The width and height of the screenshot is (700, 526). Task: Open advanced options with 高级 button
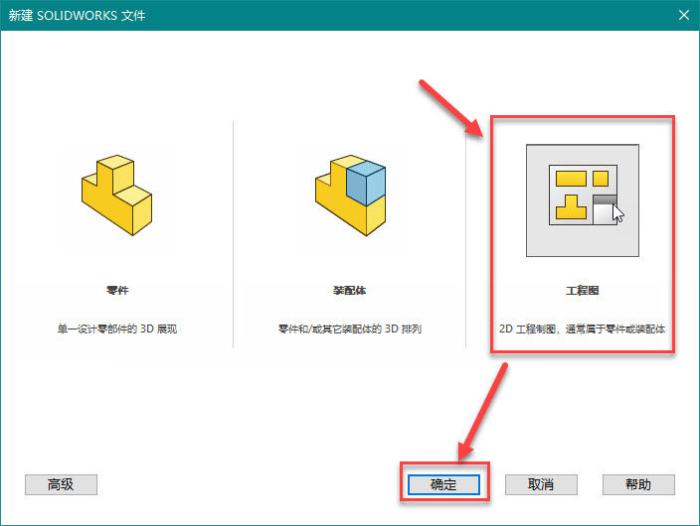point(61,484)
